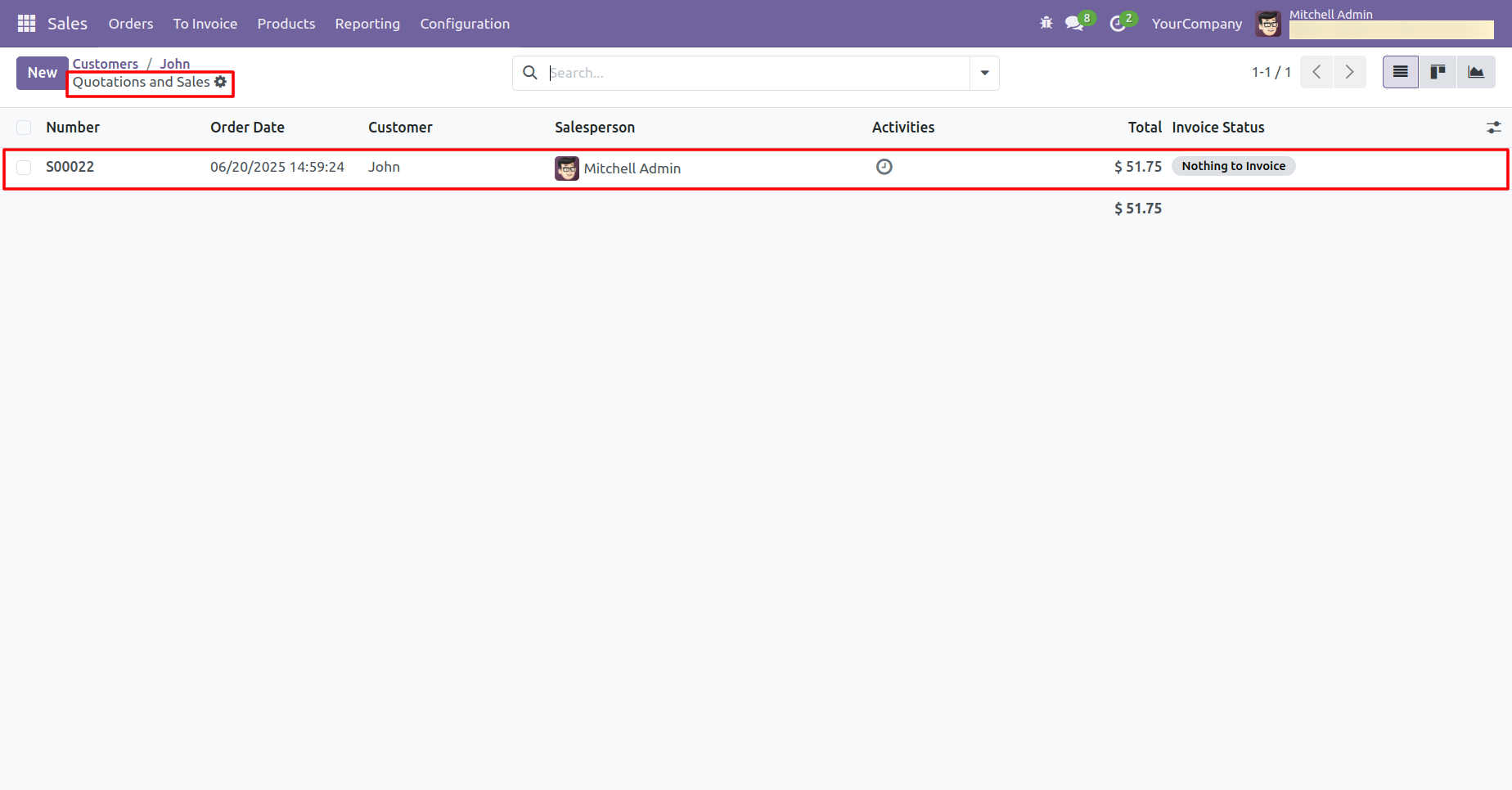Sort by Customer column header
1512x790 pixels.
[400, 128]
